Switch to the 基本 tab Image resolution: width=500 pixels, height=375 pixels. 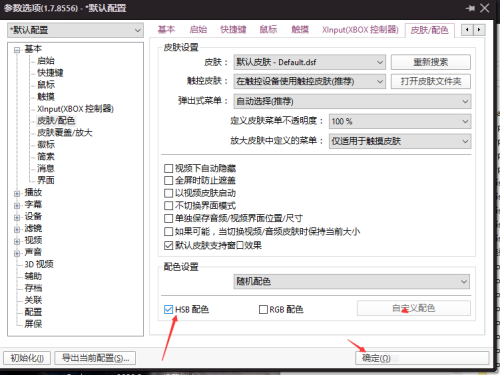click(x=166, y=30)
